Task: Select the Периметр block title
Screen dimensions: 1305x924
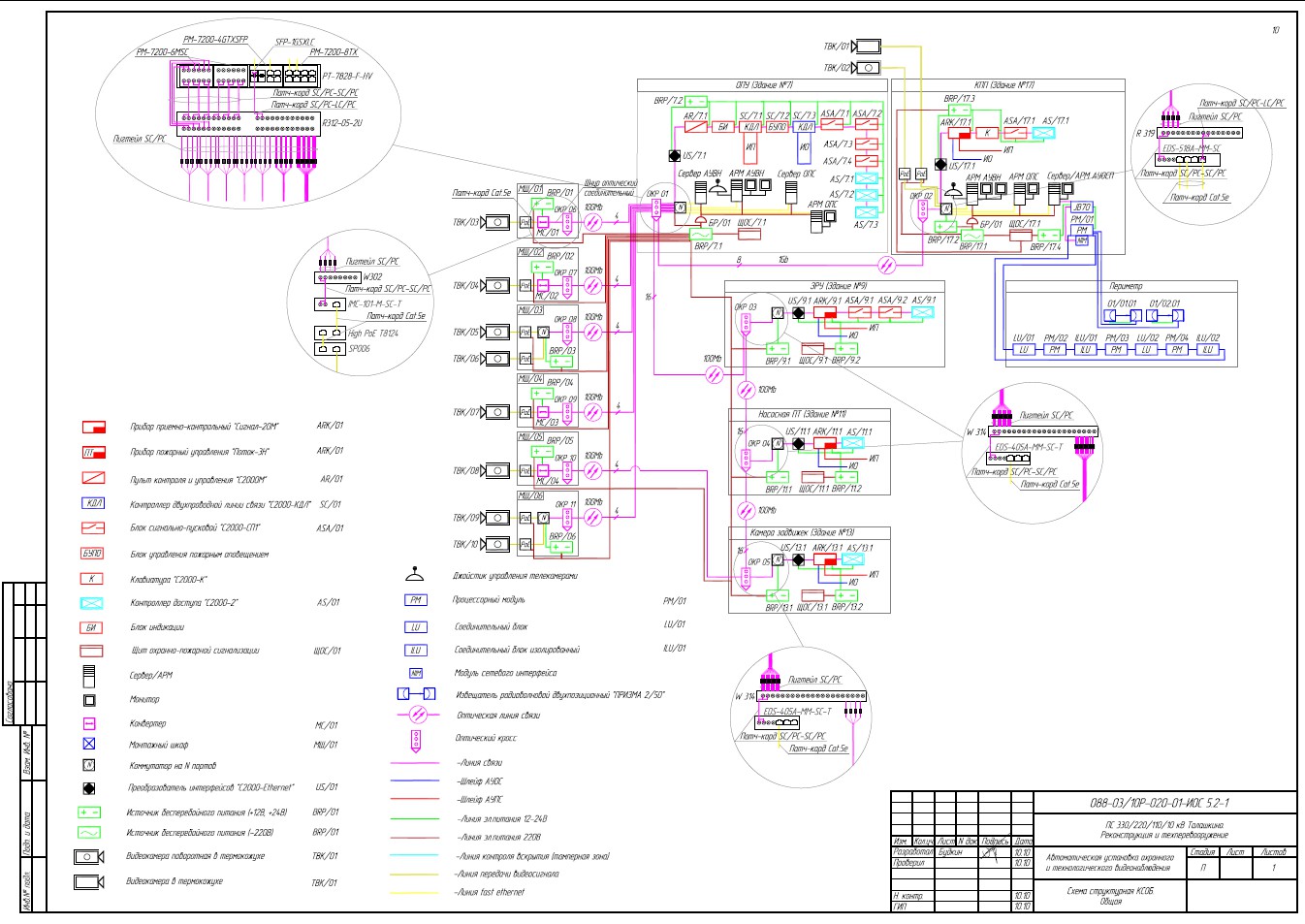Action: tap(1126, 286)
